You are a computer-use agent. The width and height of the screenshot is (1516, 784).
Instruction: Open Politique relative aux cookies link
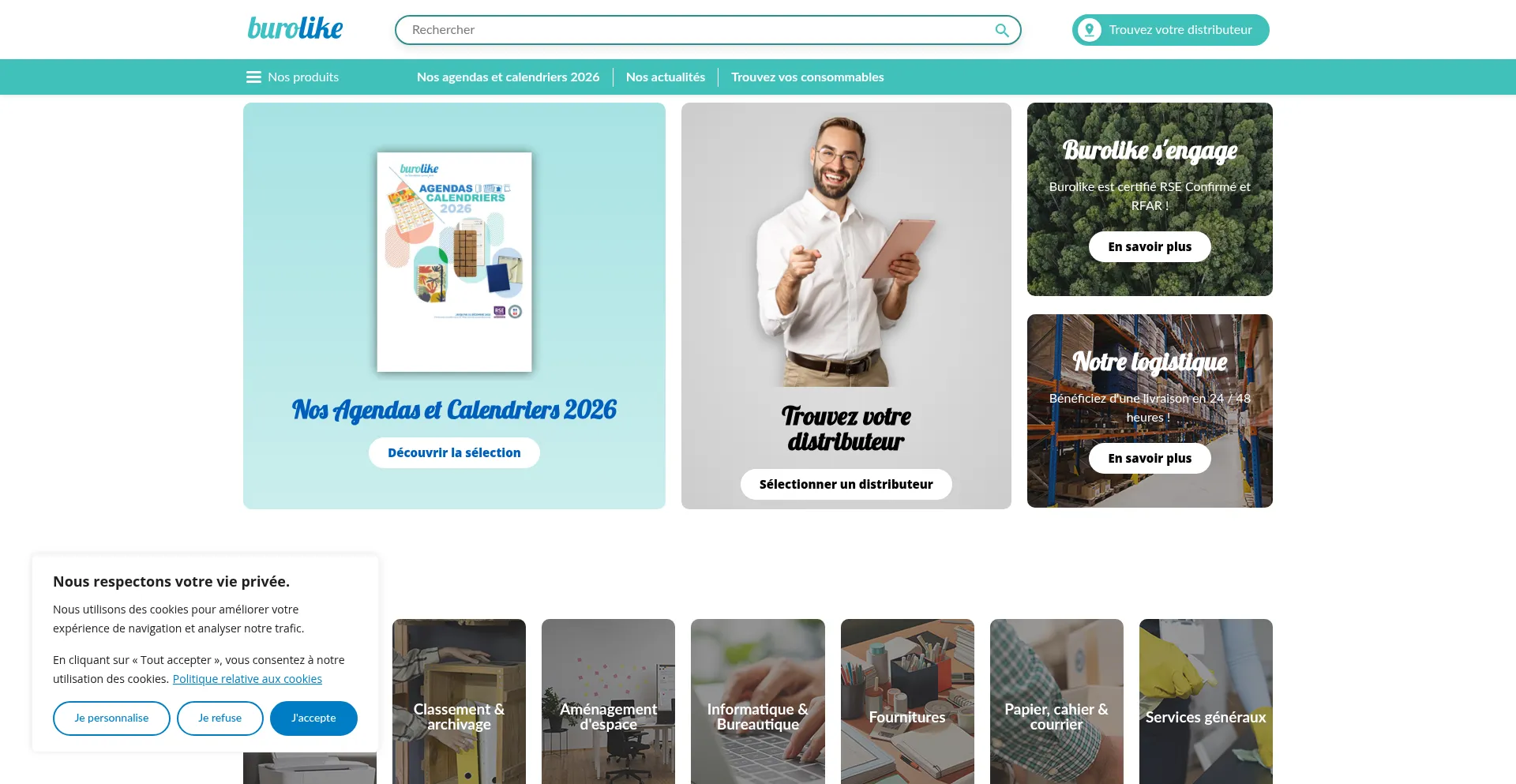click(x=247, y=679)
